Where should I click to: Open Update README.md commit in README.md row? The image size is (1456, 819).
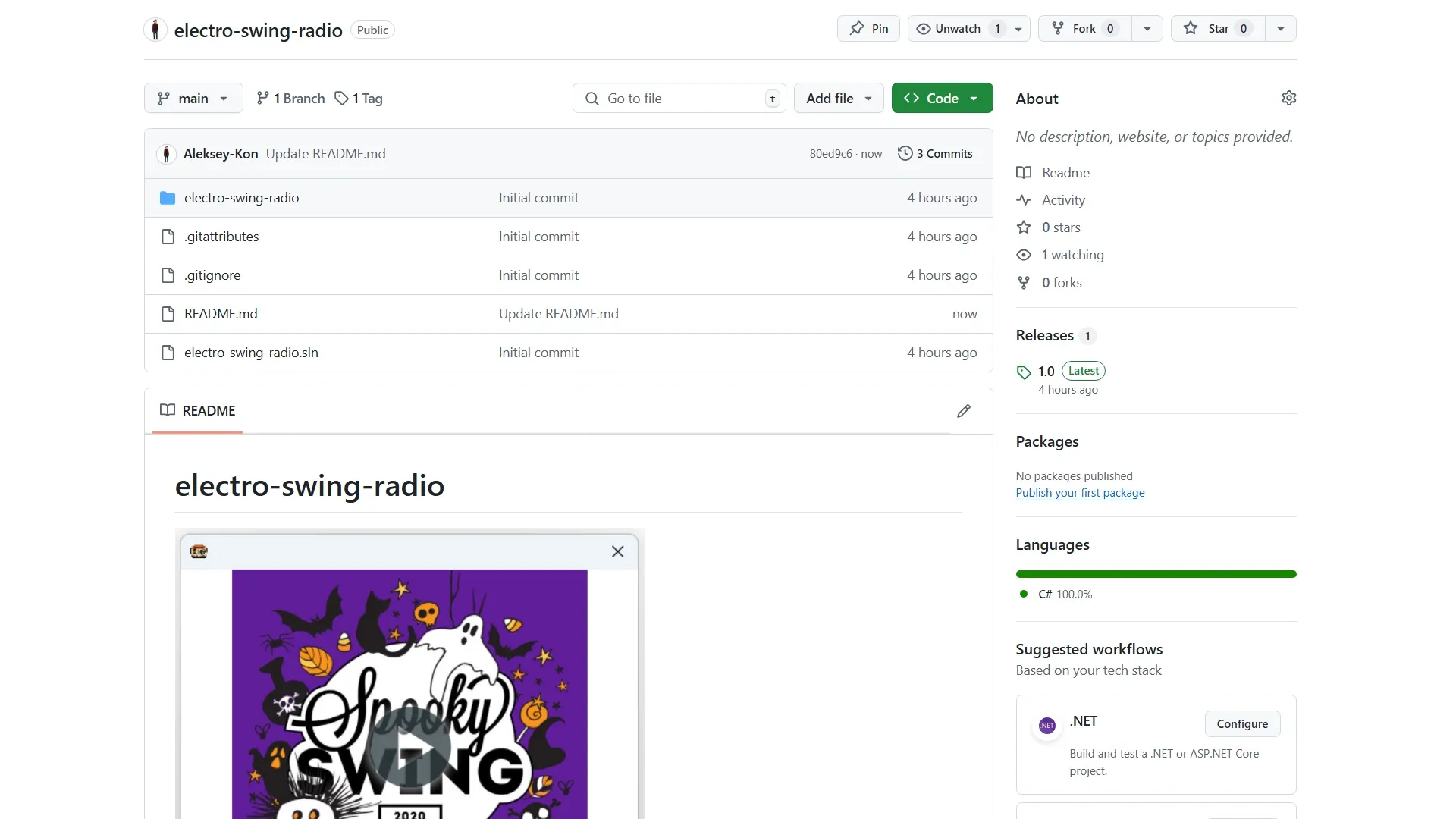[558, 313]
